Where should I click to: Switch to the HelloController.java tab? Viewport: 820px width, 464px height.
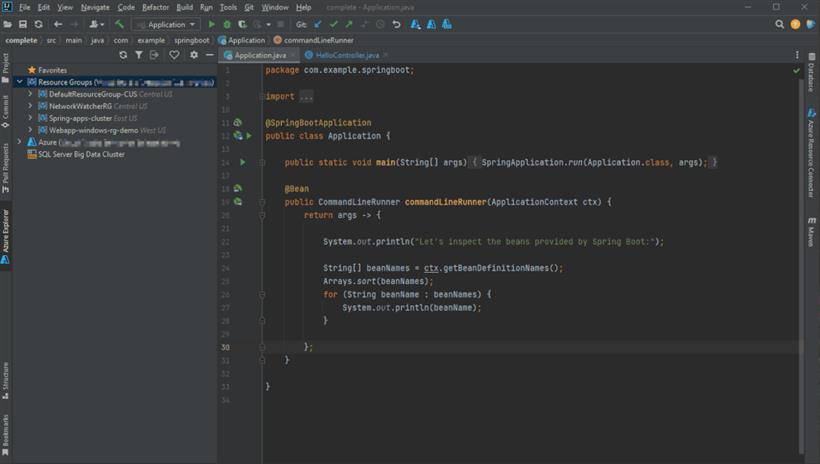347,55
